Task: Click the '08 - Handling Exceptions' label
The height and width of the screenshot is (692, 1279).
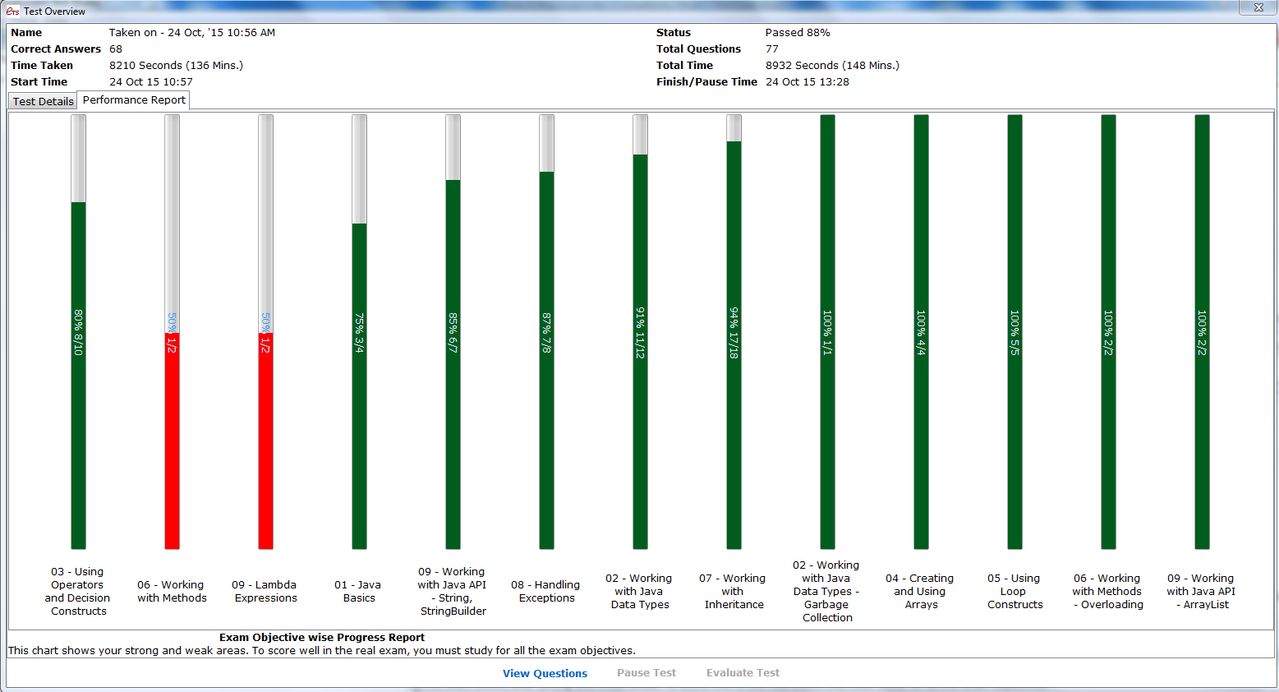Action: pyautogui.click(x=546, y=591)
